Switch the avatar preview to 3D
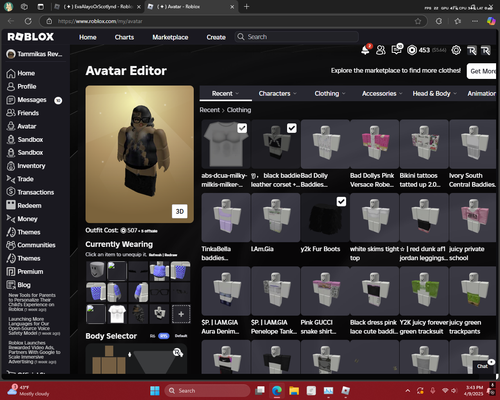The width and height of the screenshot is (500, 400). pyautogui.click(x=180, y=211)
